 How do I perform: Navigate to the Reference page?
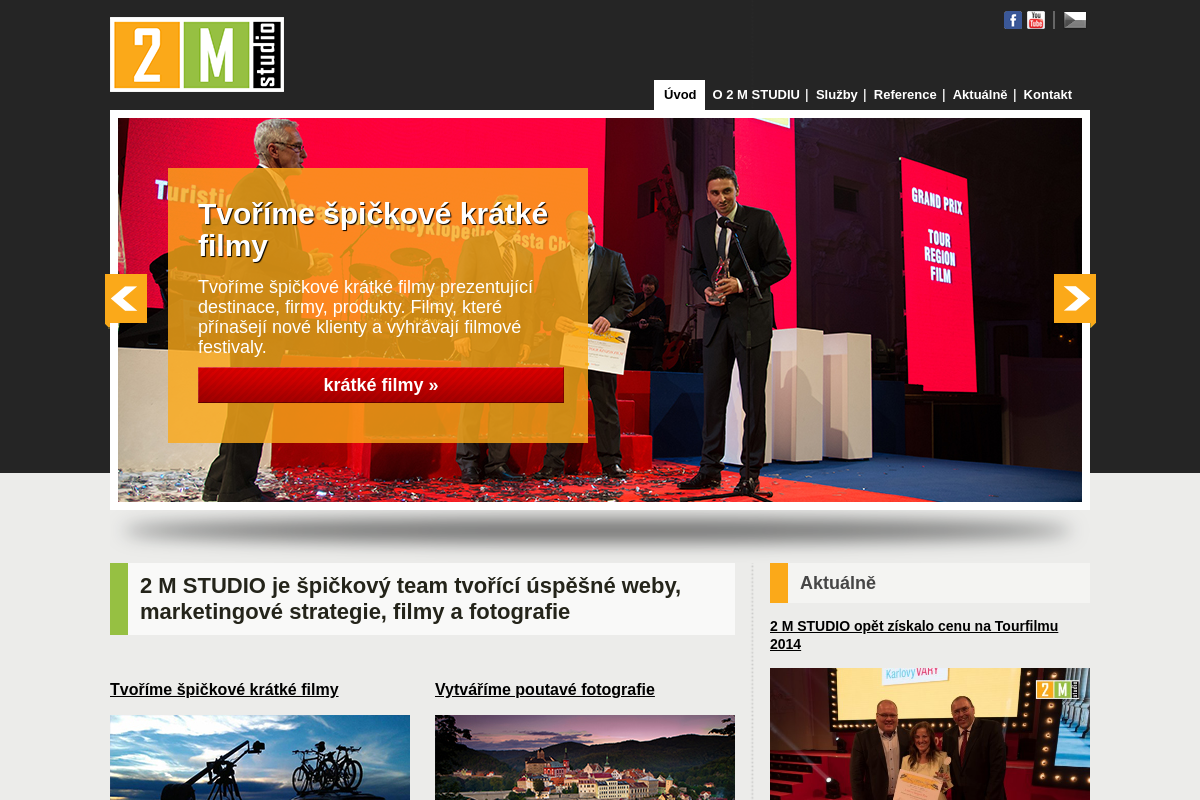pos(905,95)
